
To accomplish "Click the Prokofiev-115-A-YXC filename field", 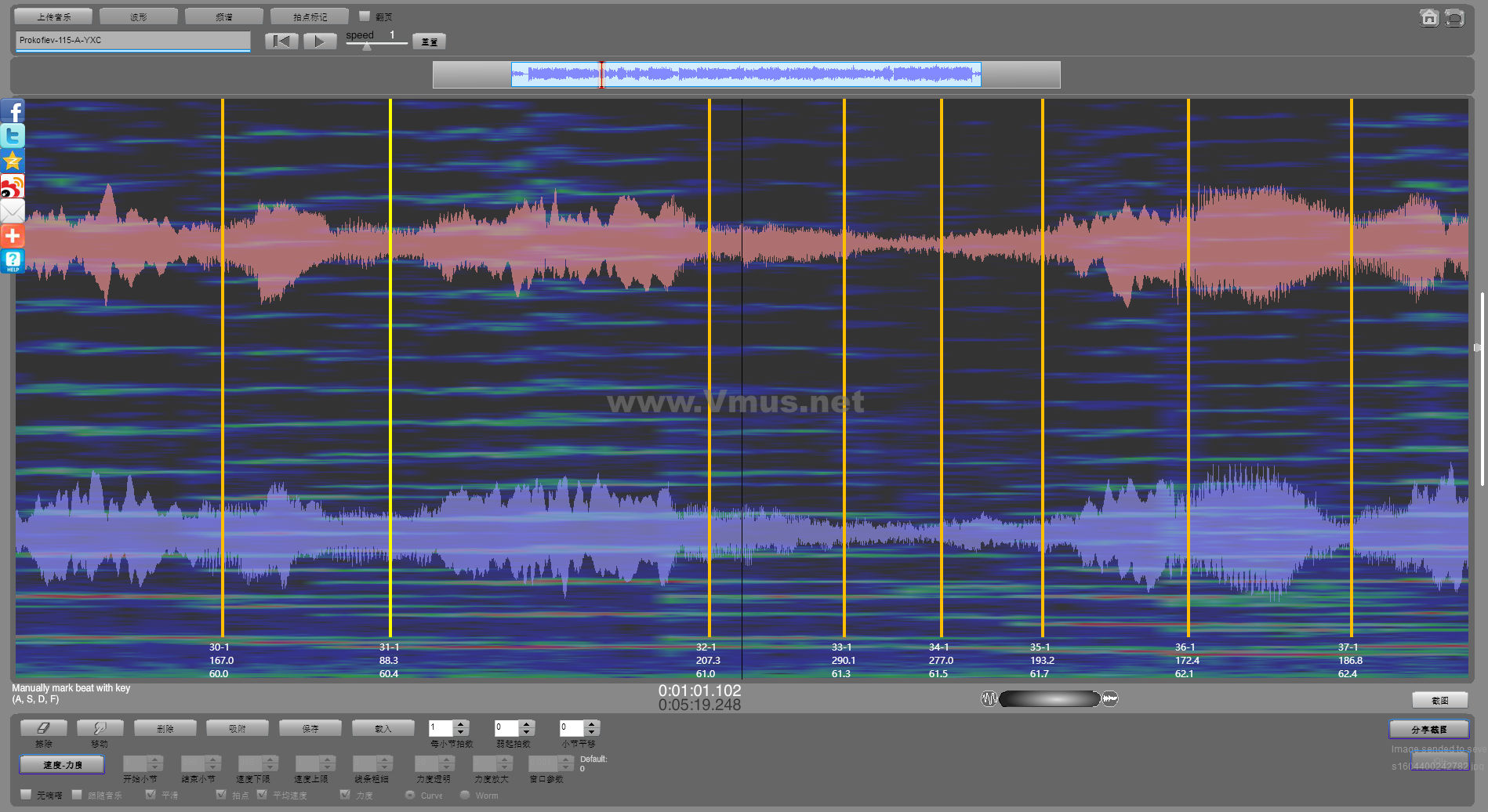I will click(133, 41).
